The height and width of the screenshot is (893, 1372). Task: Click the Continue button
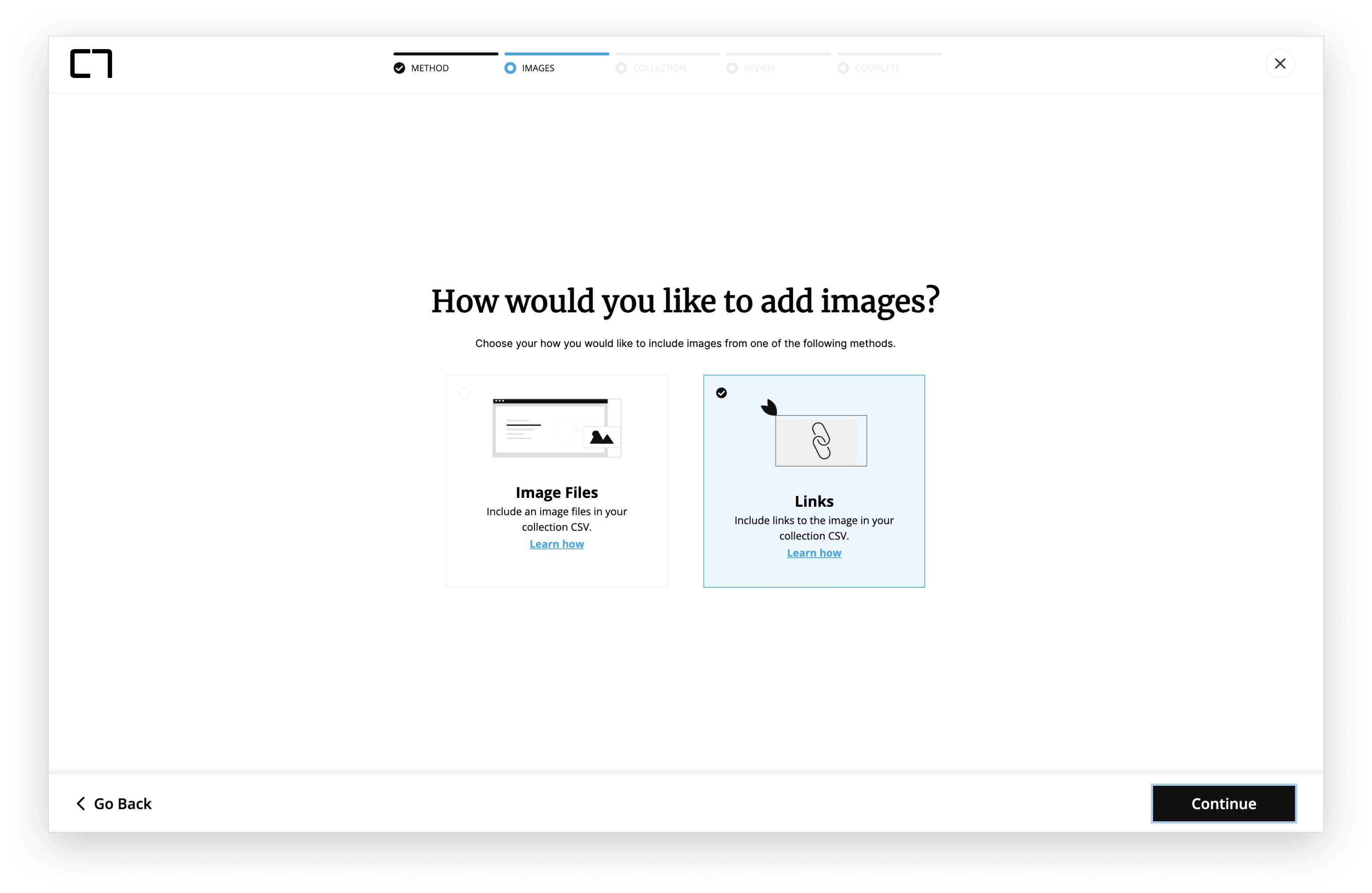(x=1223, y=803)
